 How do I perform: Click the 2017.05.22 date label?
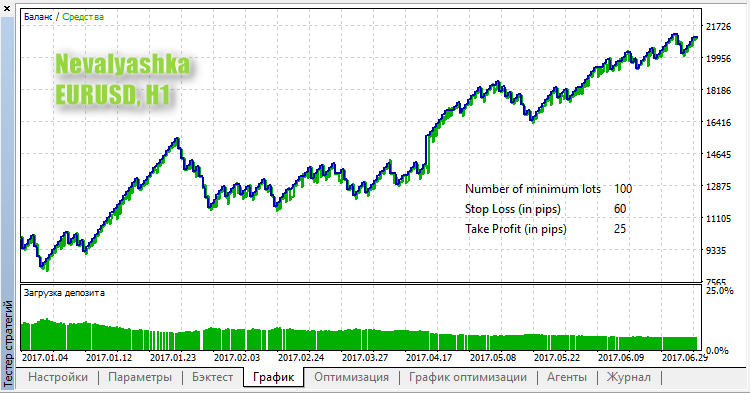(x=557, y=358)
